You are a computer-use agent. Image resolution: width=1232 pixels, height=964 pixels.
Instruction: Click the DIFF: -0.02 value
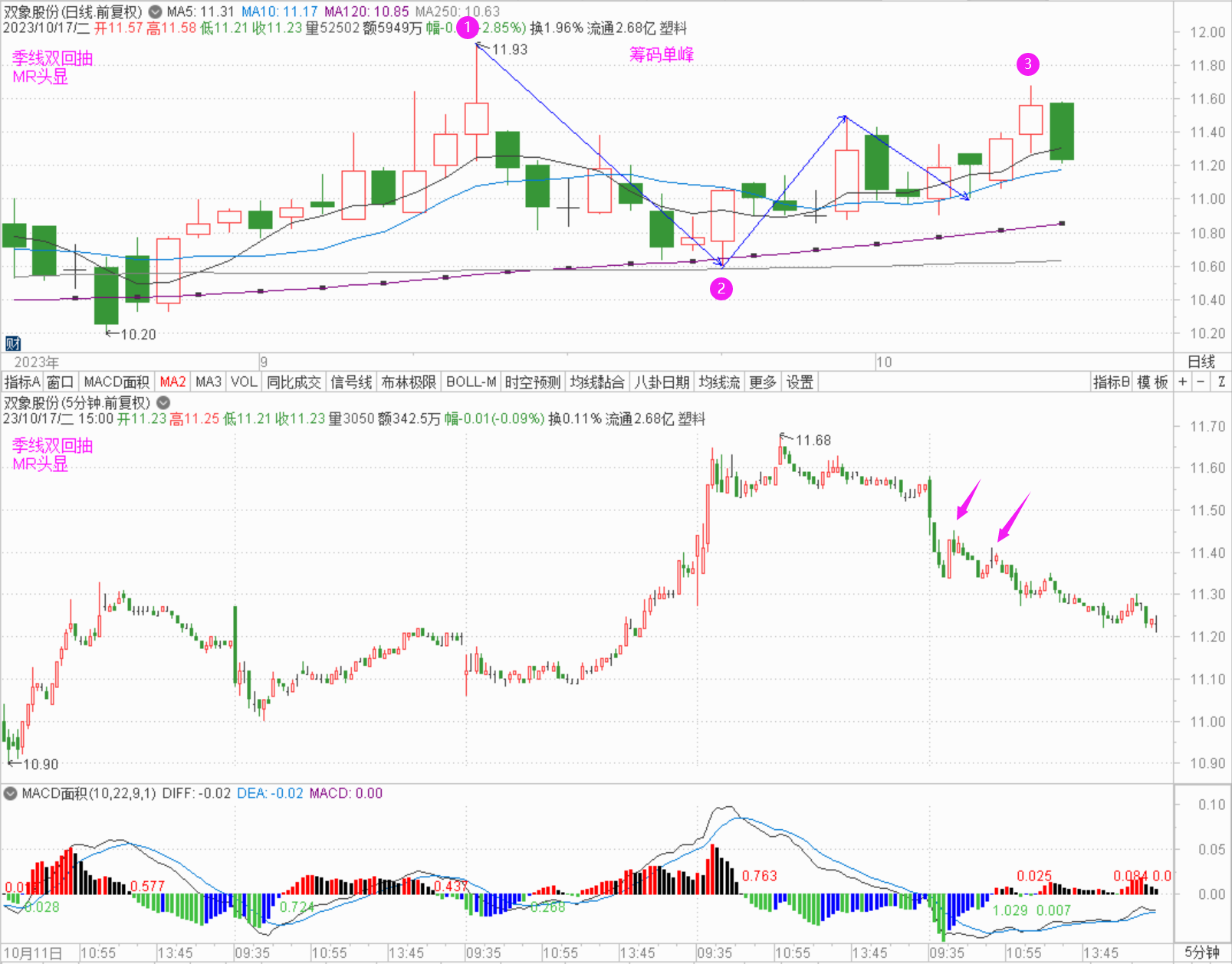[196, 793]
